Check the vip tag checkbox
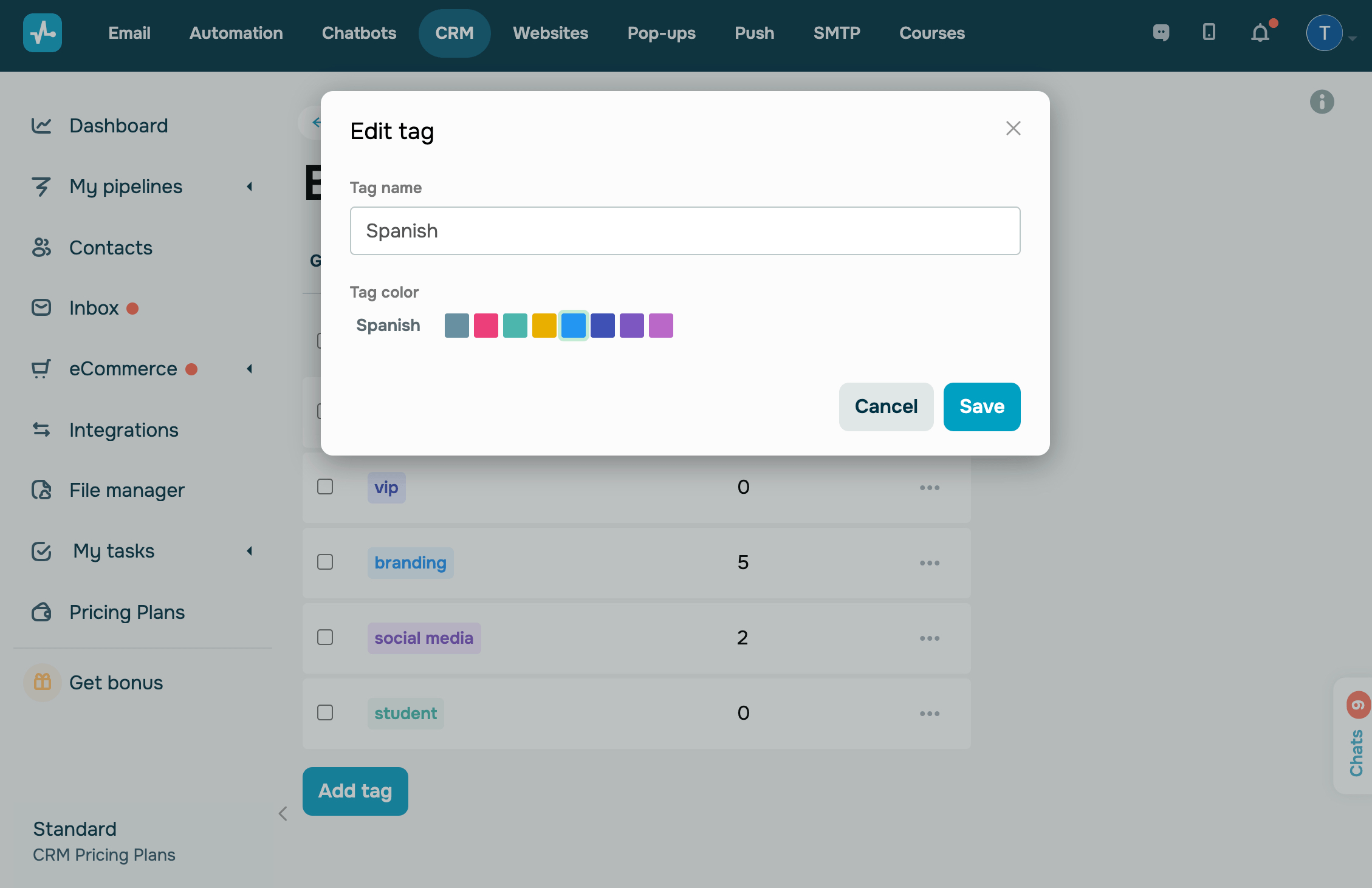 point(325,487)
